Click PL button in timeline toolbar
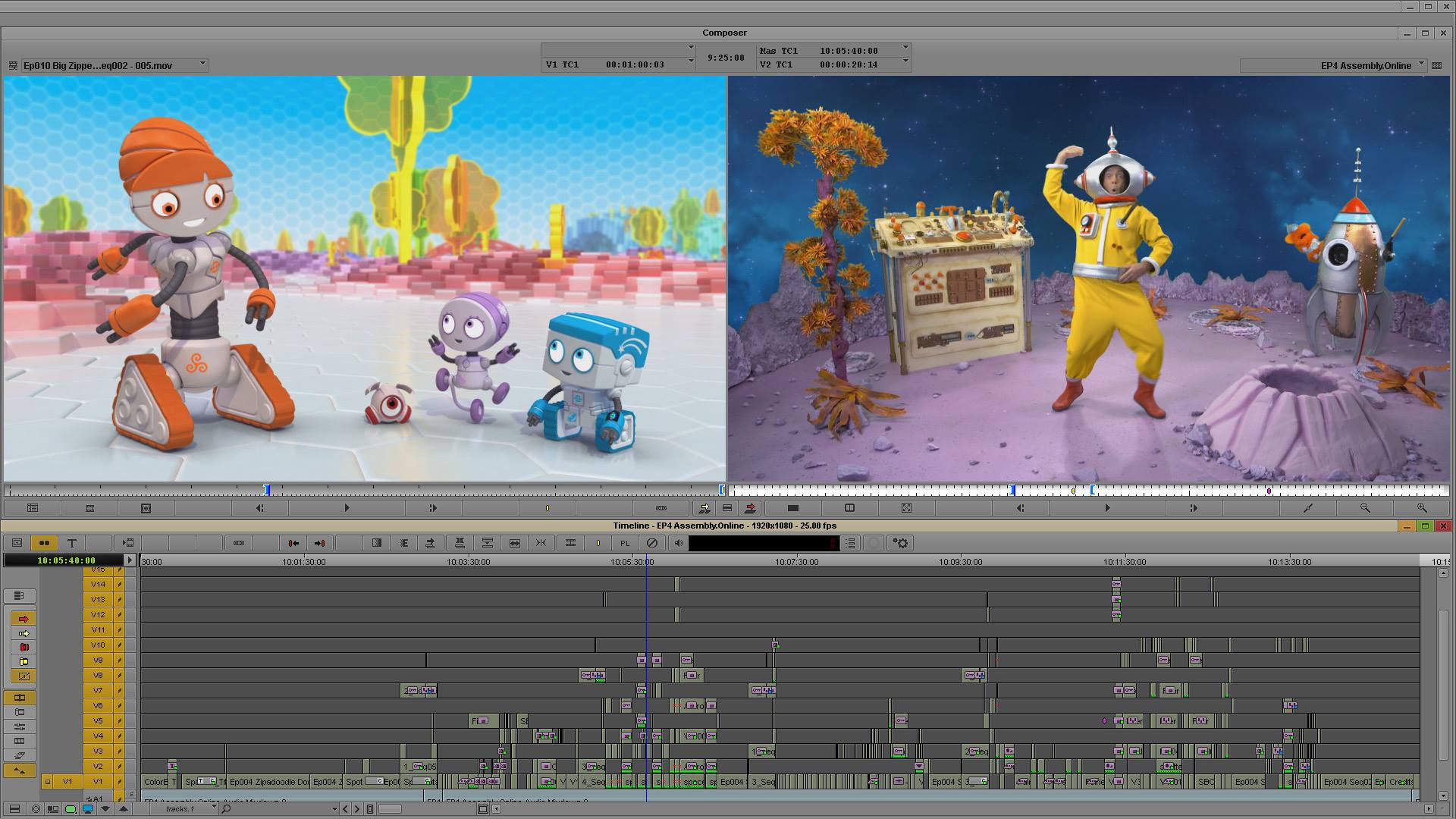Image resolution: width=1456 pixels, height=819 pixels. [625, 543]
